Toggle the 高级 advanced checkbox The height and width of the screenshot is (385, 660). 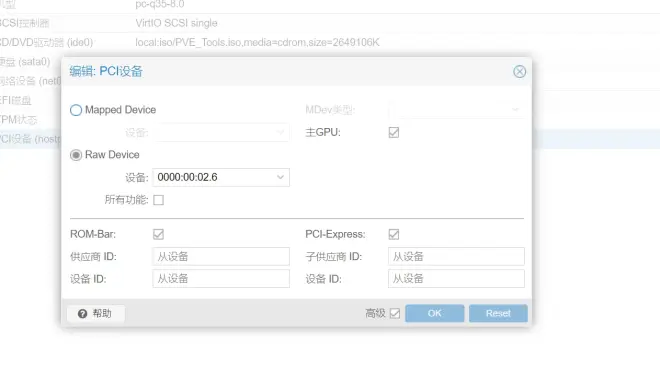pyautogui.click(x=395, y=313)
